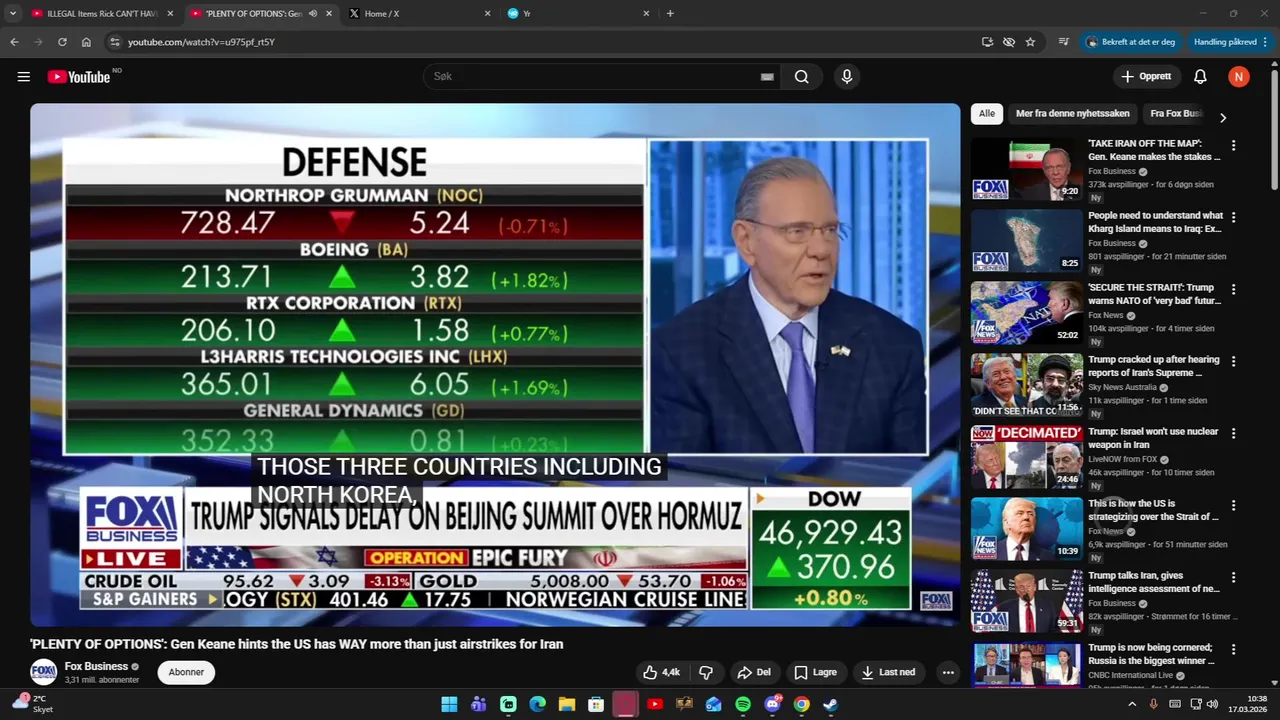Open the browser home page
The height and width of the screenshot is (720, 1280).
[x=86, y=42]
